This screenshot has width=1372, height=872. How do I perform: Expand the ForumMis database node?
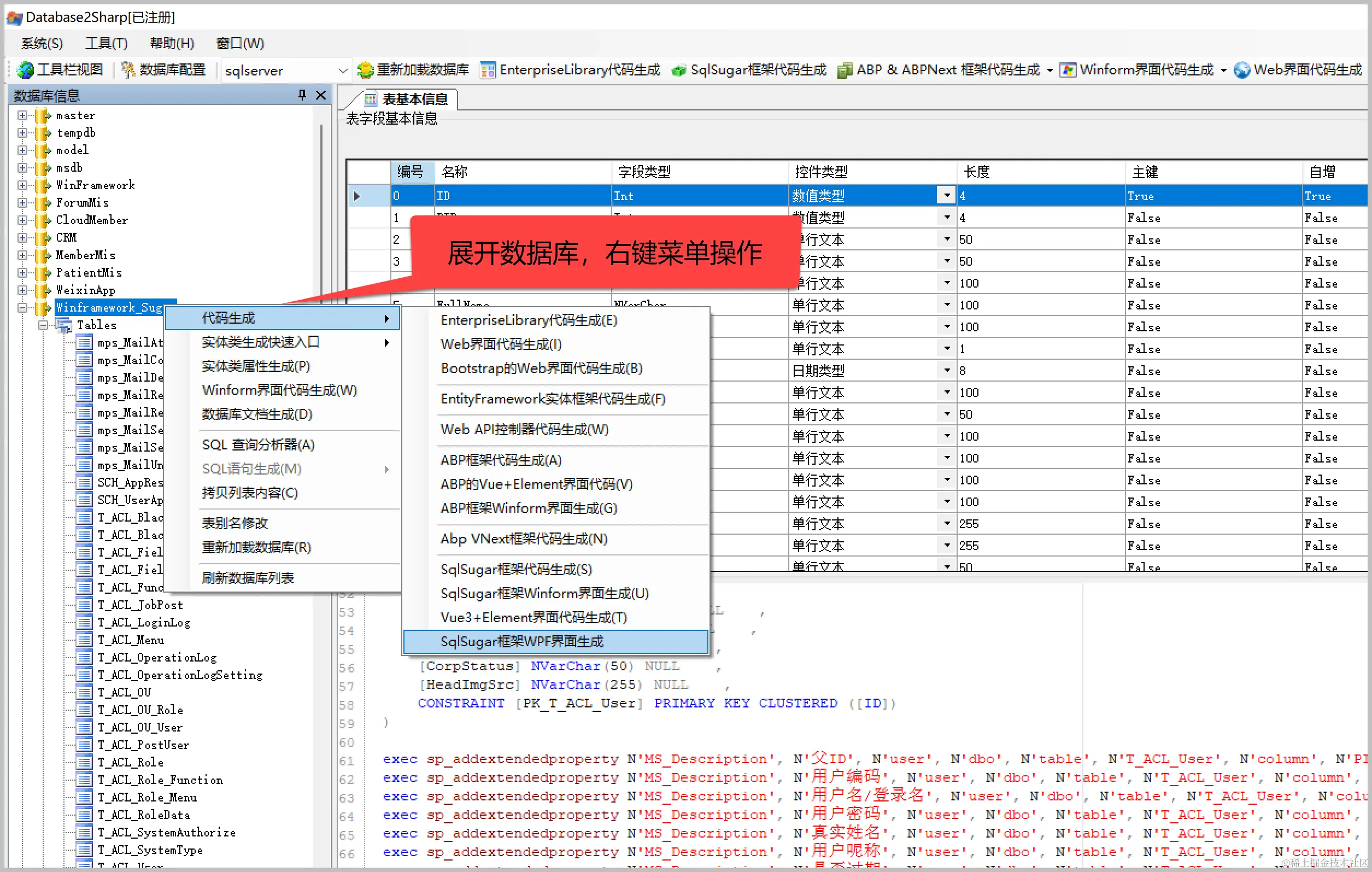pos(22,203)
